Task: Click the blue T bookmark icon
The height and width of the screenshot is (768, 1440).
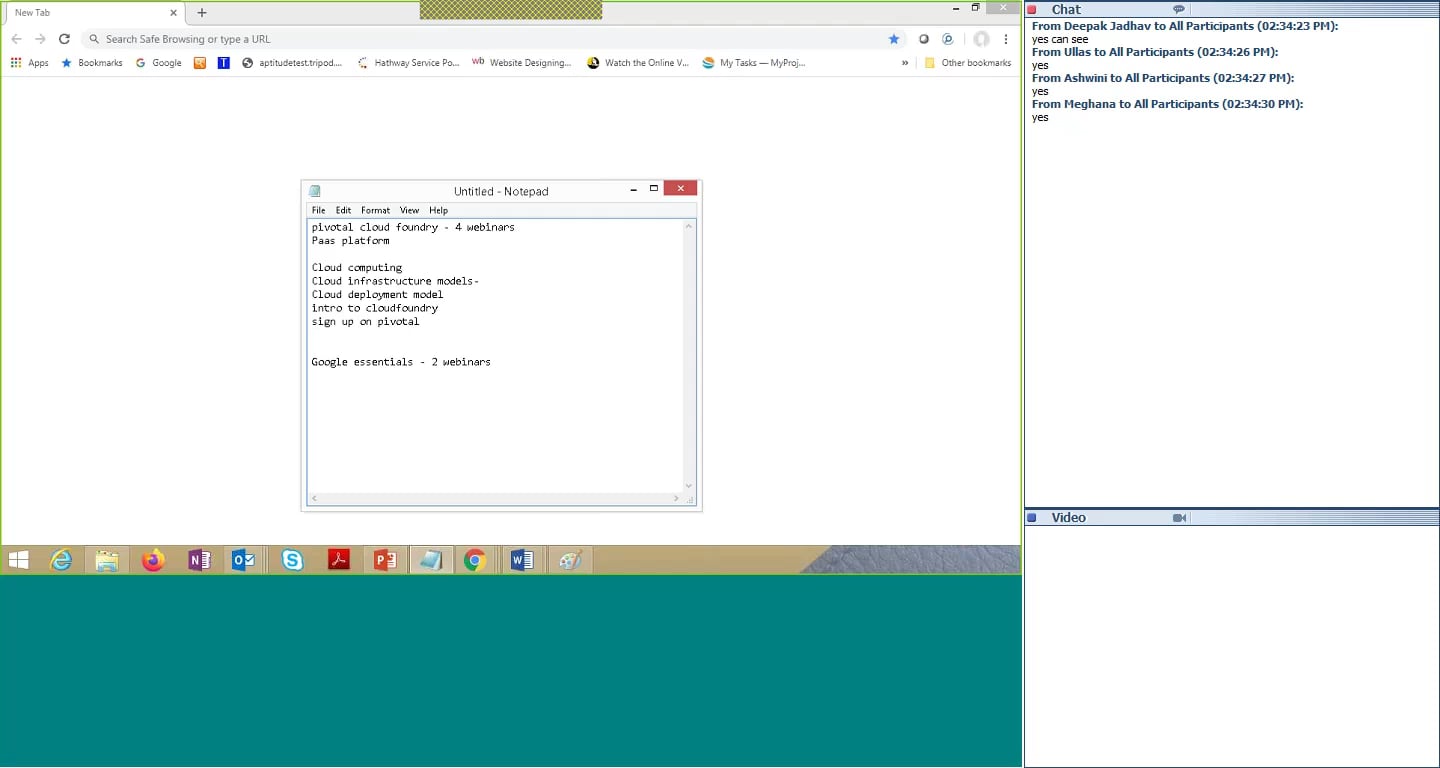Action: pyautogui.click(x=223, y=63)
